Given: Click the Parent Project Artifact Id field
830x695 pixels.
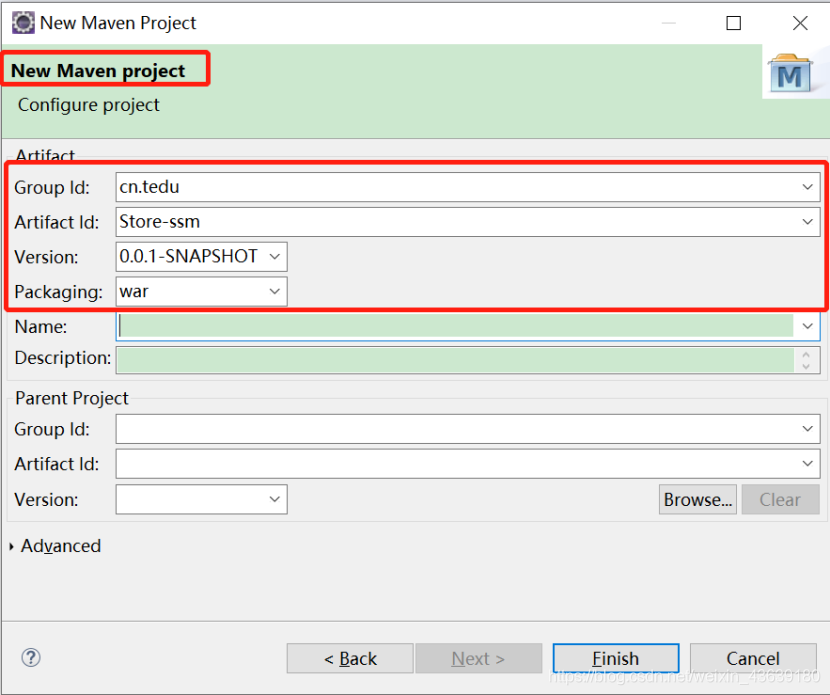Looking at the screenshot, I should (468, 464).
